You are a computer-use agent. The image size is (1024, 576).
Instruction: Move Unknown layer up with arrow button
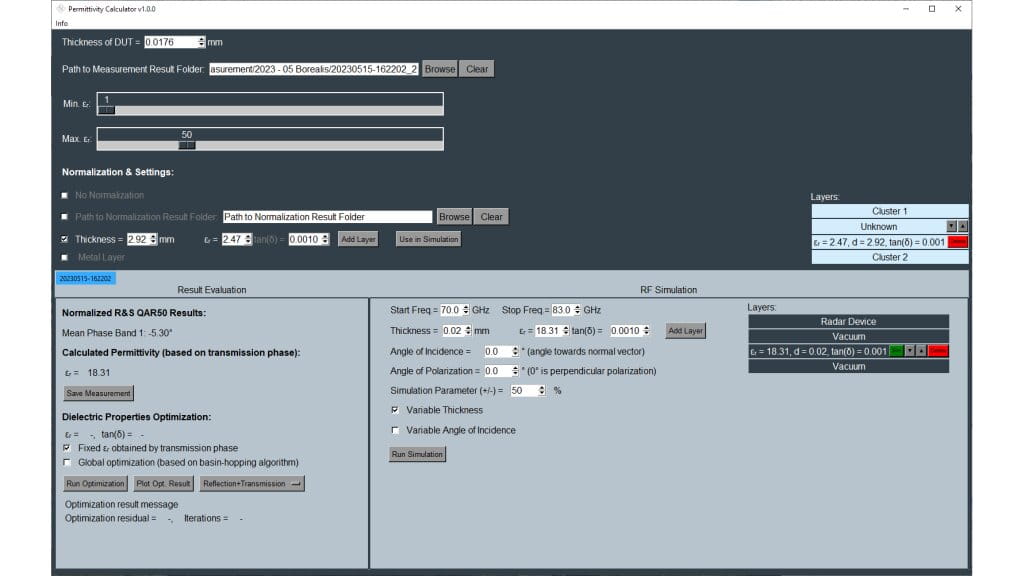[x=962, y=227]
